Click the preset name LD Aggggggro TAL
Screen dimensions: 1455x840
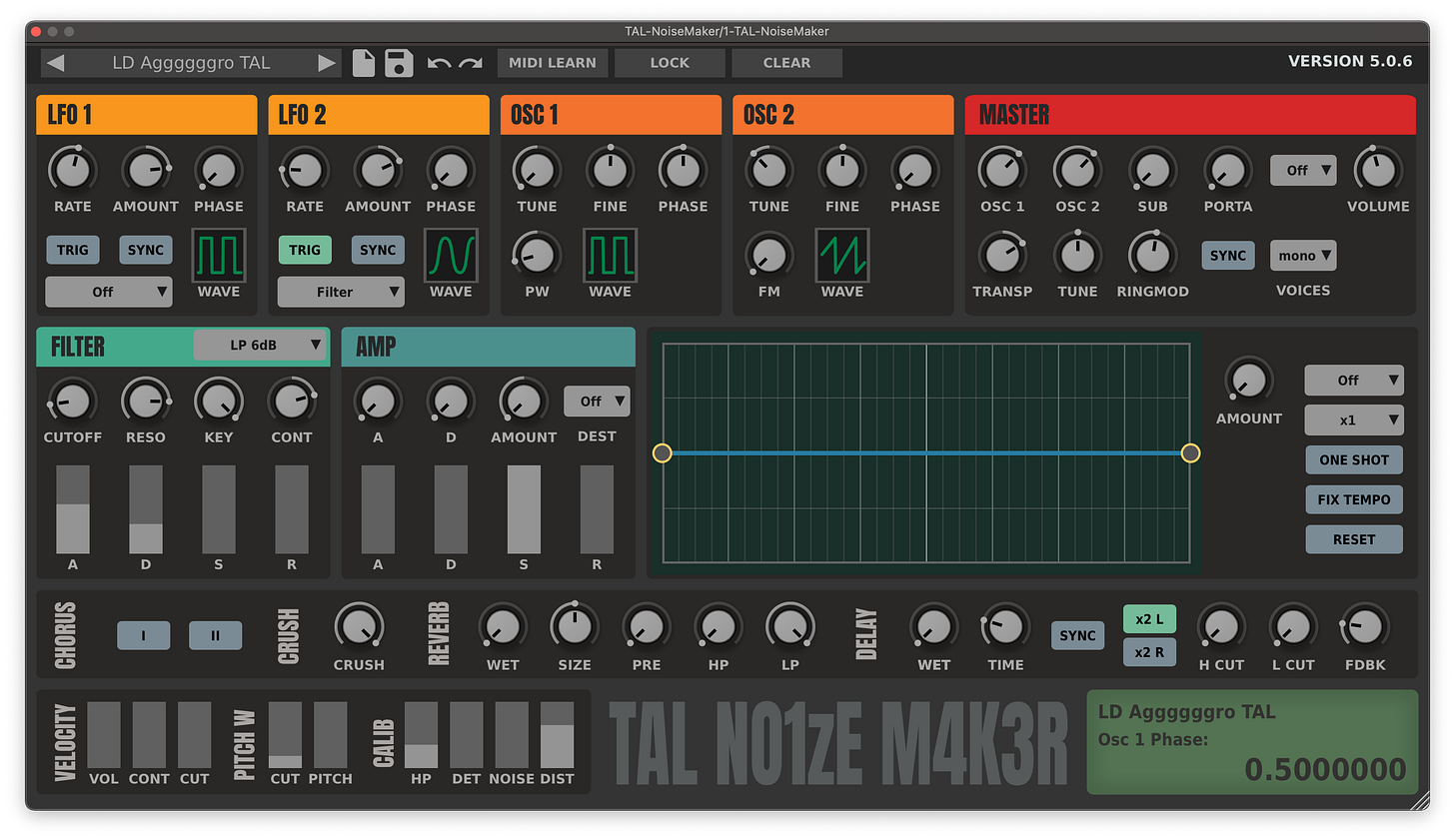(191, 63)
